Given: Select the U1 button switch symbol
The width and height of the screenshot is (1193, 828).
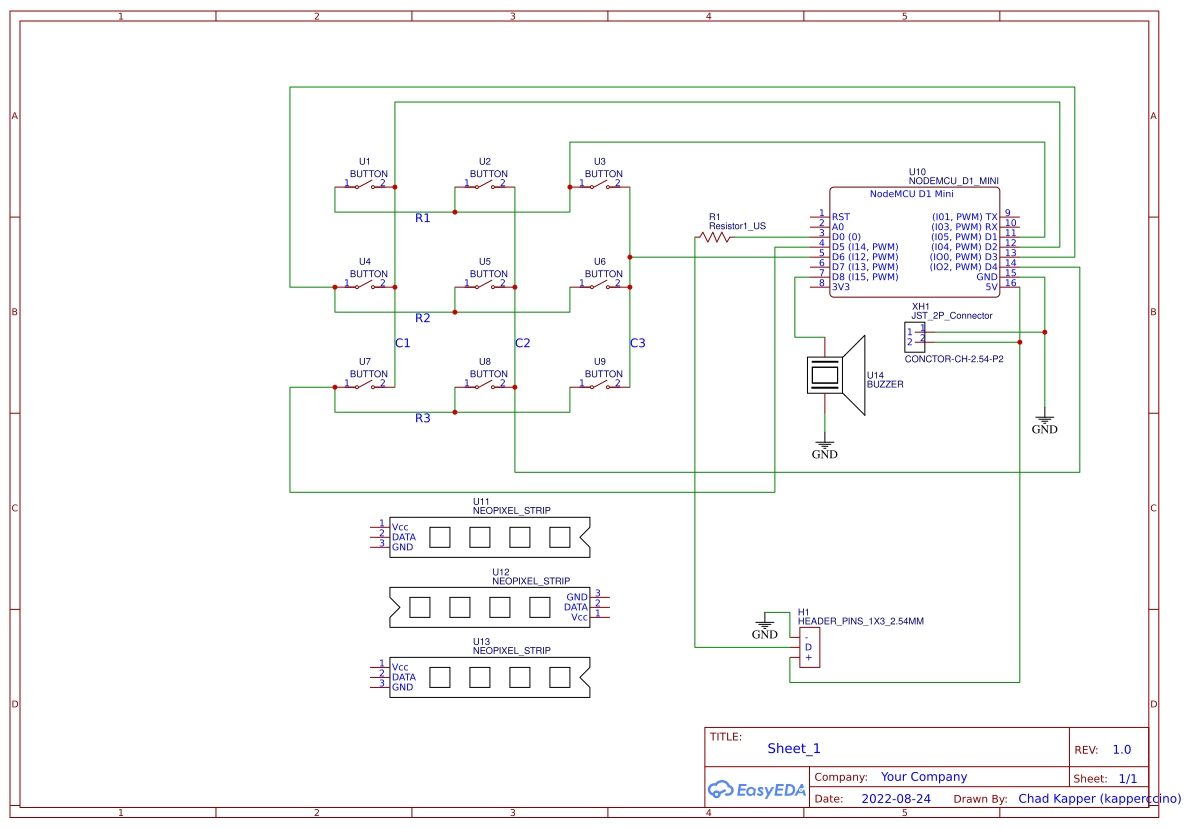Looking at the screenshot, I should point(364,186).
